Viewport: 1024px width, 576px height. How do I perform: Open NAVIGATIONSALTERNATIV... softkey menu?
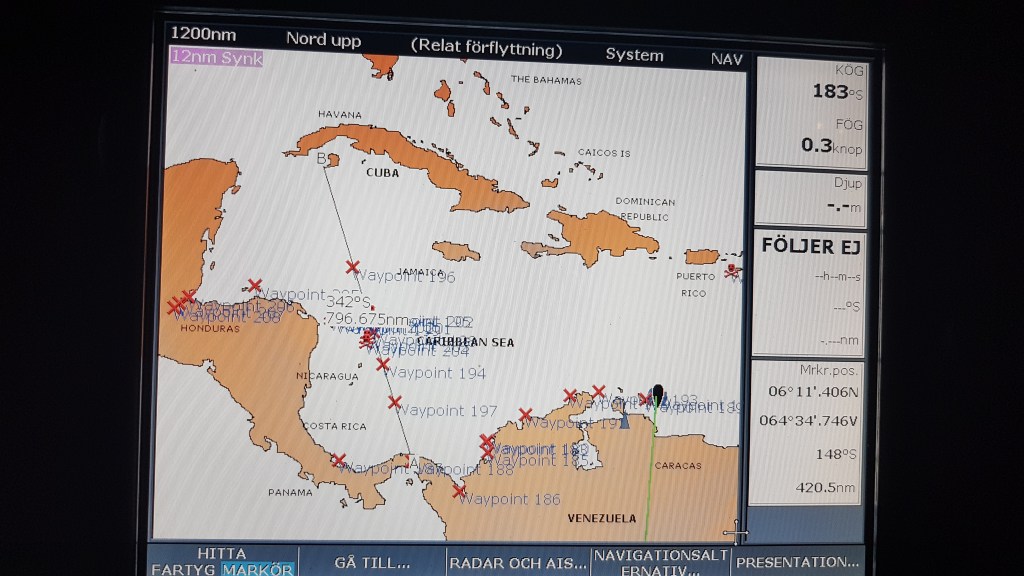pos(660,562)
